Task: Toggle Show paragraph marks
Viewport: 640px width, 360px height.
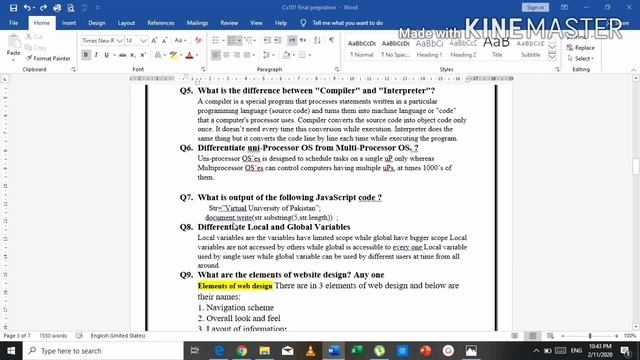Action: 331,40
